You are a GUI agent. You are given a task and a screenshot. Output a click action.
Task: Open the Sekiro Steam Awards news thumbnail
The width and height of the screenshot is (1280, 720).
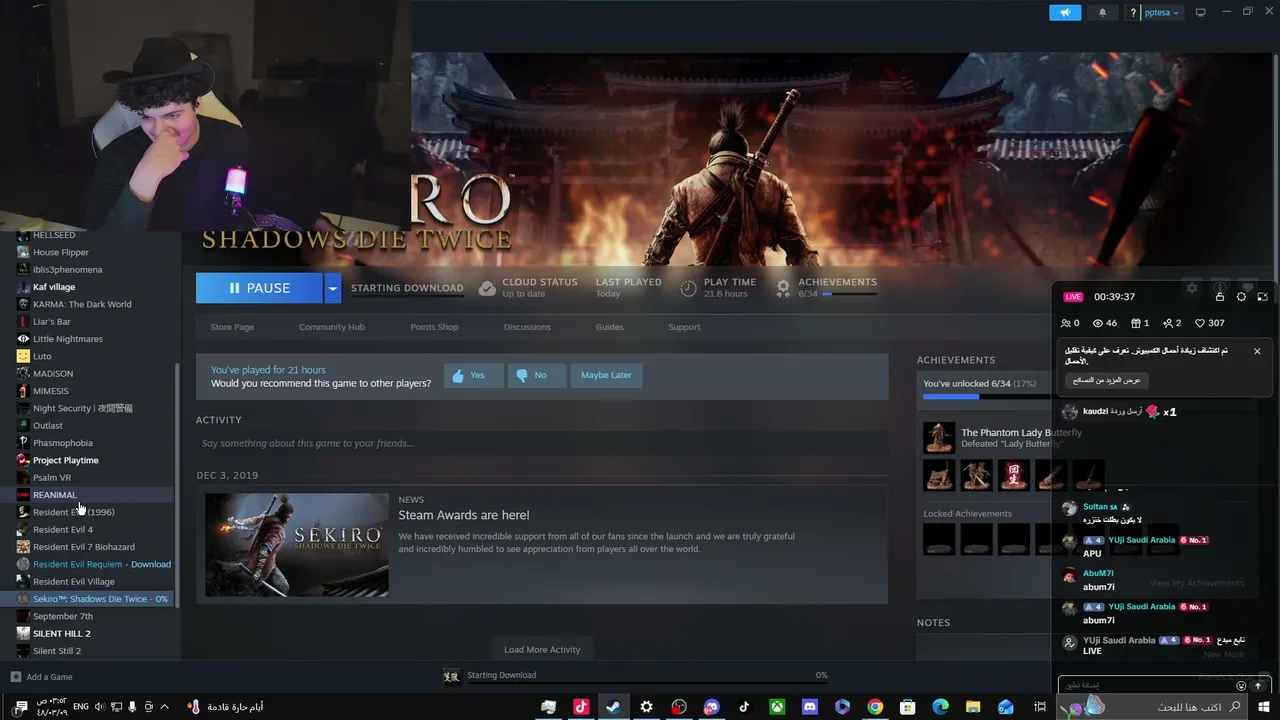click(297, 545)
